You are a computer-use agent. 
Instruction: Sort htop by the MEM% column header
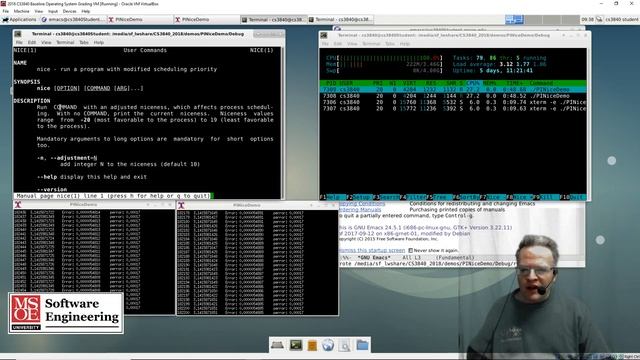pyautogui.click(x=490, y=83)
